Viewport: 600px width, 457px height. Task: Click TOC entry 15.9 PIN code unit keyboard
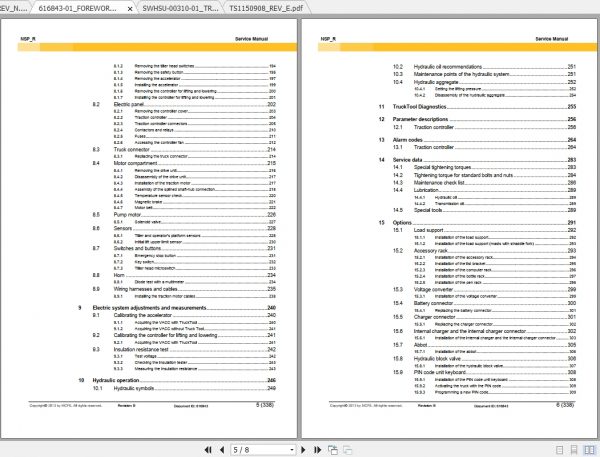[x=484, y=372]
